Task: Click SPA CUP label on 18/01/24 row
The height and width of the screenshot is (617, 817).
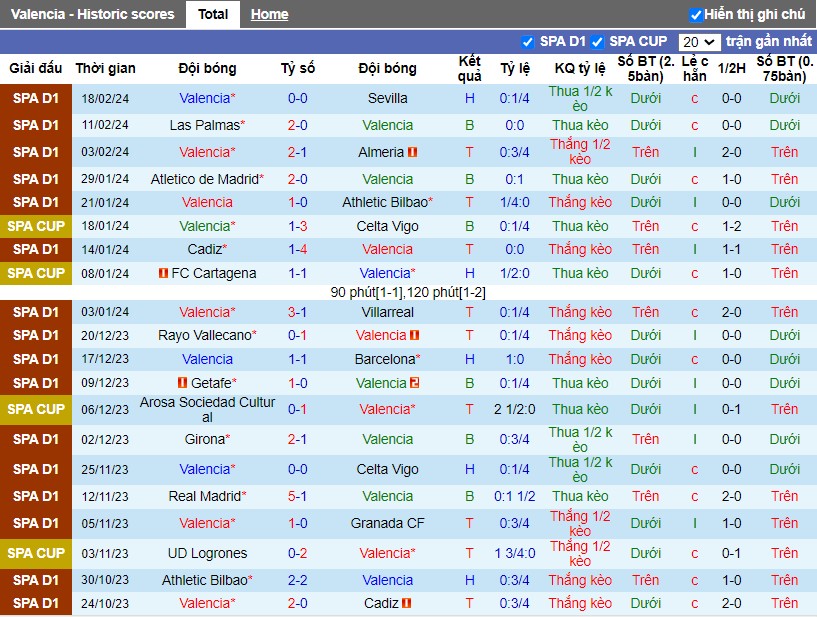Action: (36, 226)
